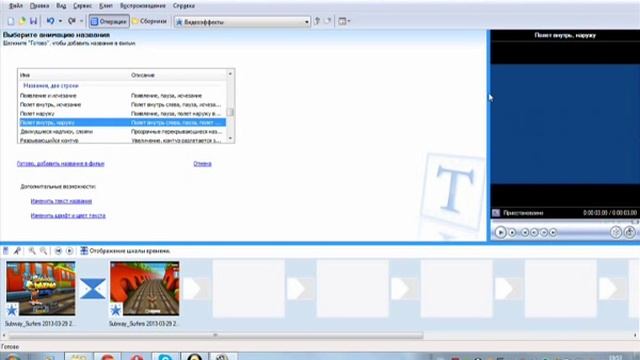Click the new collection folder icon
This screenshot has width=640, height=360.
pos(327,21)
